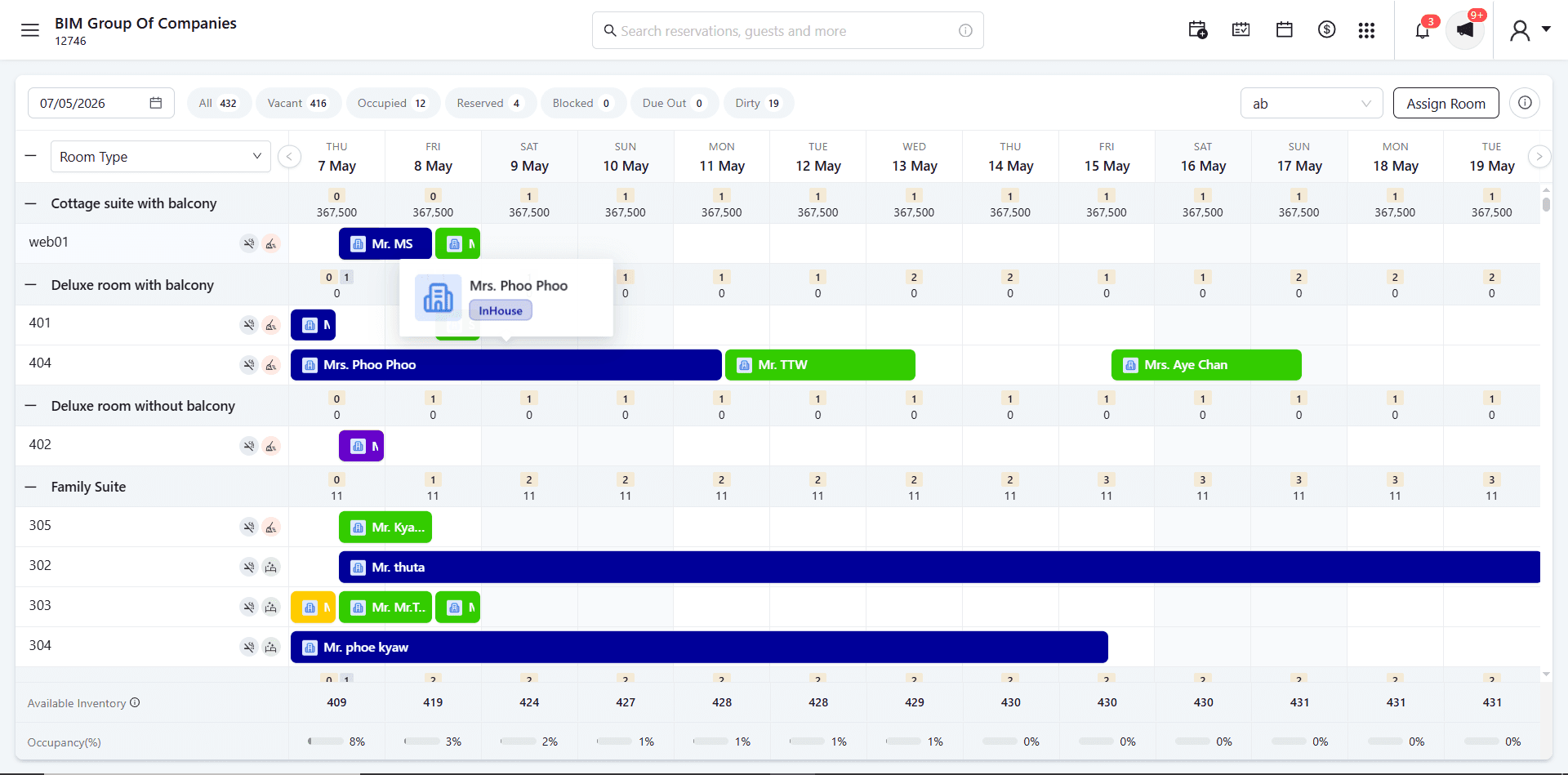1568x775 pixels.
Task: Filter by Dirty 19 rooms
Action: point(757,103)
